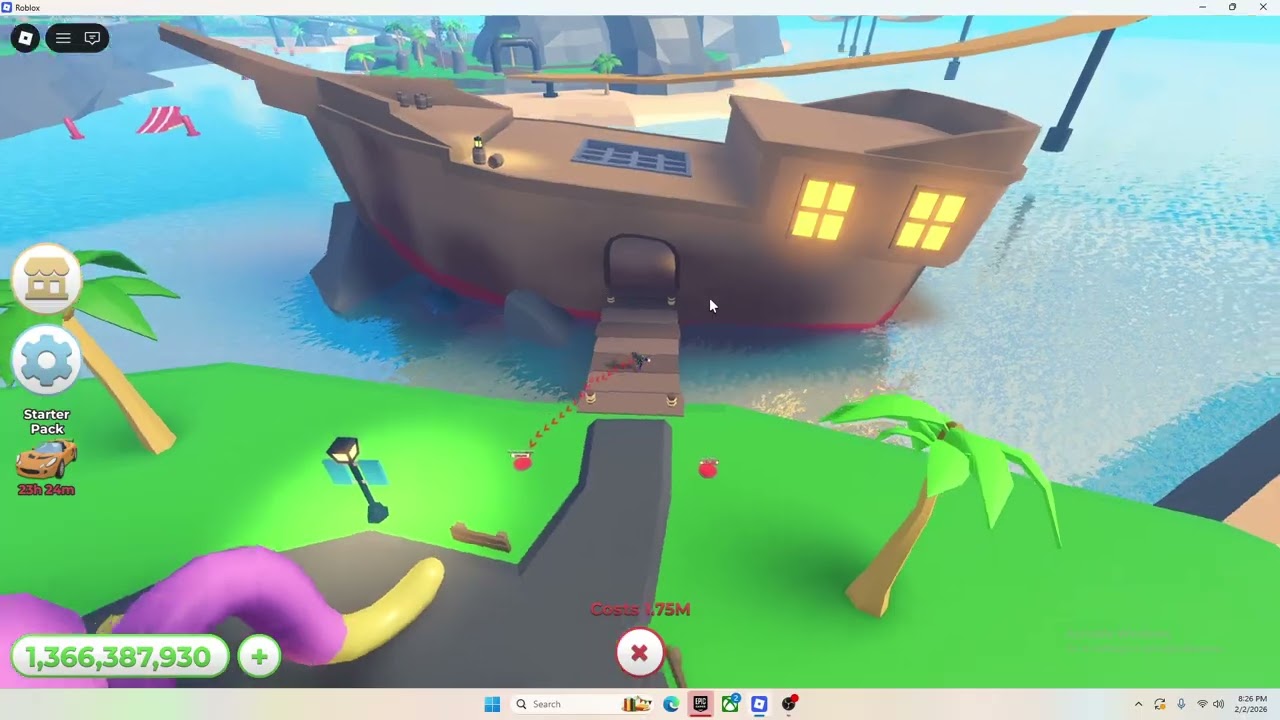Restore down the Roblox window
Image resolution: width=1280 pixels, height=720 pixels.
[x=1232, y=7]
